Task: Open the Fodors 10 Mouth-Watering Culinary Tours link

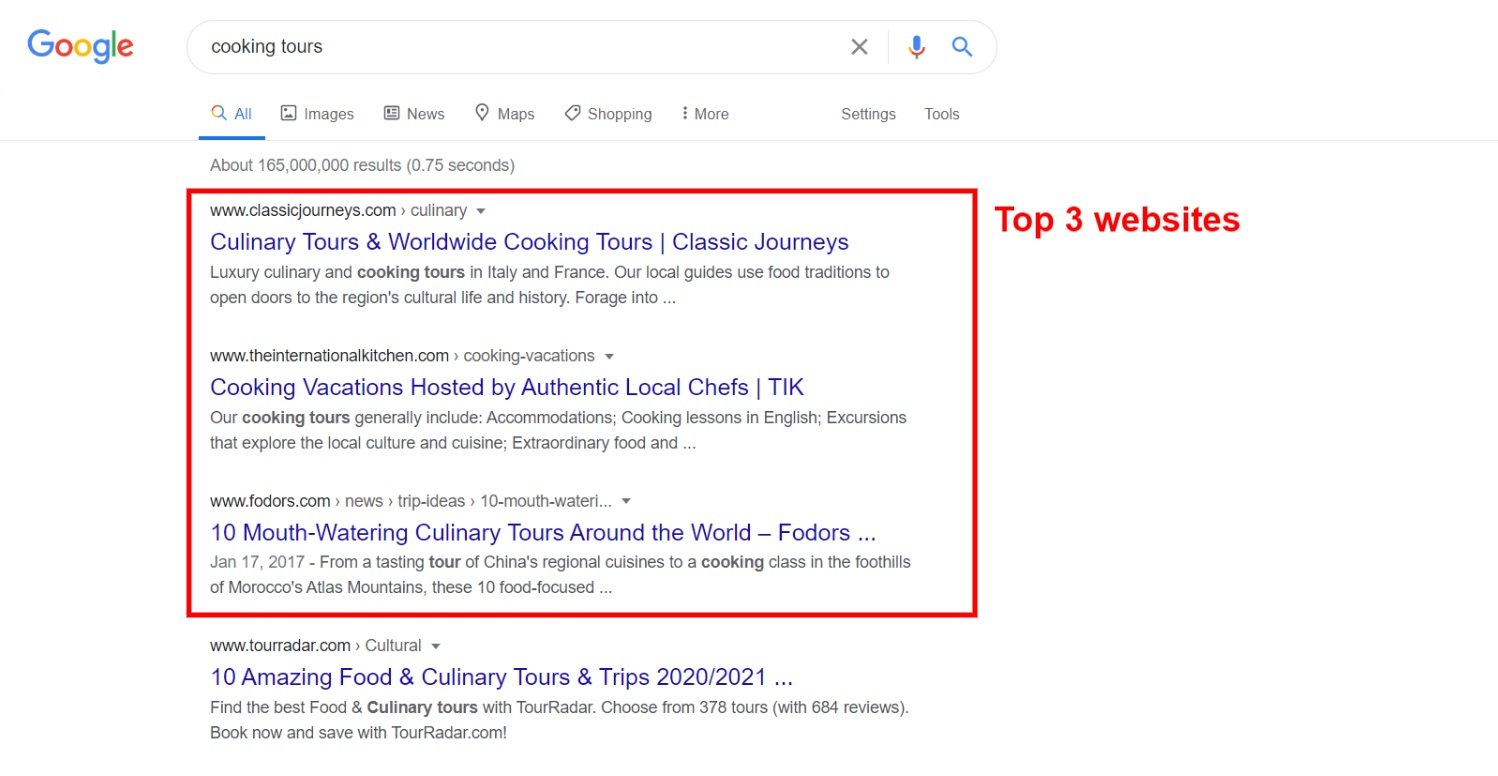Action: [x=543, y=532]
